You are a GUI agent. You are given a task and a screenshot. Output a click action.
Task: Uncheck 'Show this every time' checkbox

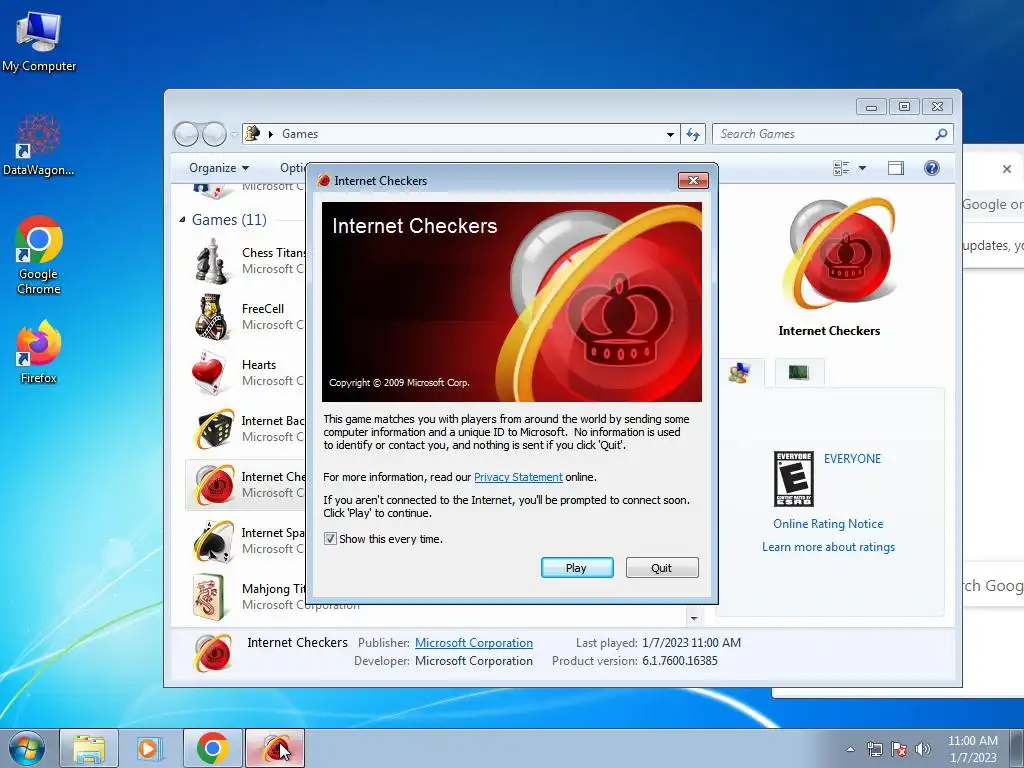pos(330,539)
